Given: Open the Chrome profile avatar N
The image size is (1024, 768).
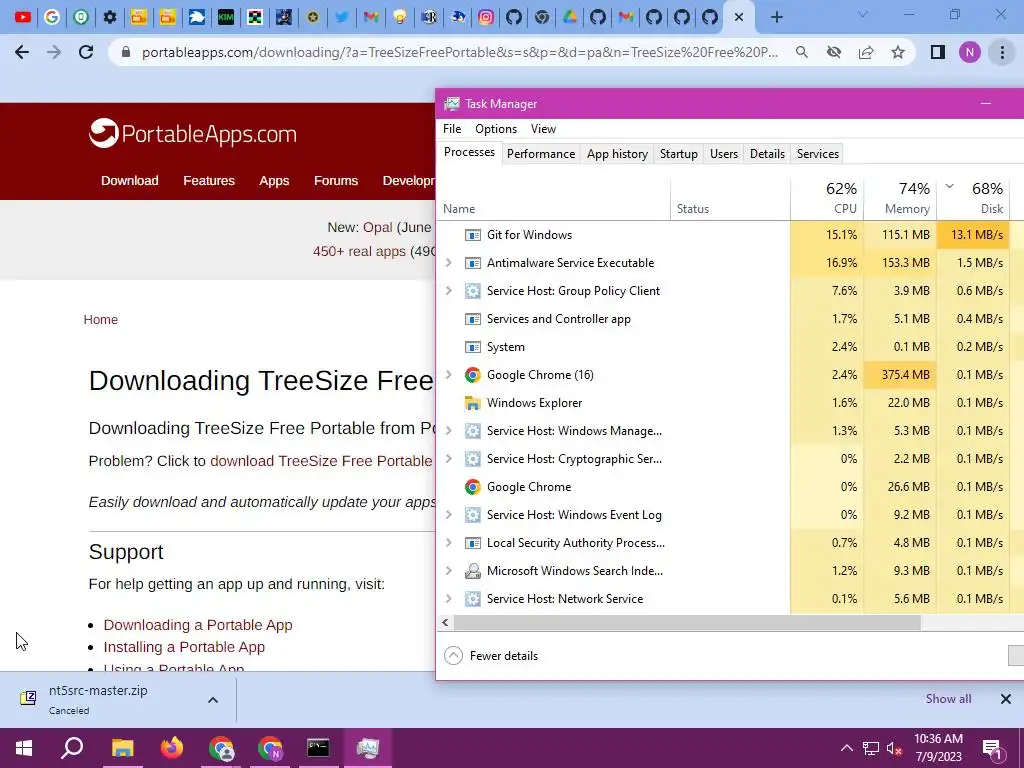Looking at the screenshot, I should (x=970, y=52).
